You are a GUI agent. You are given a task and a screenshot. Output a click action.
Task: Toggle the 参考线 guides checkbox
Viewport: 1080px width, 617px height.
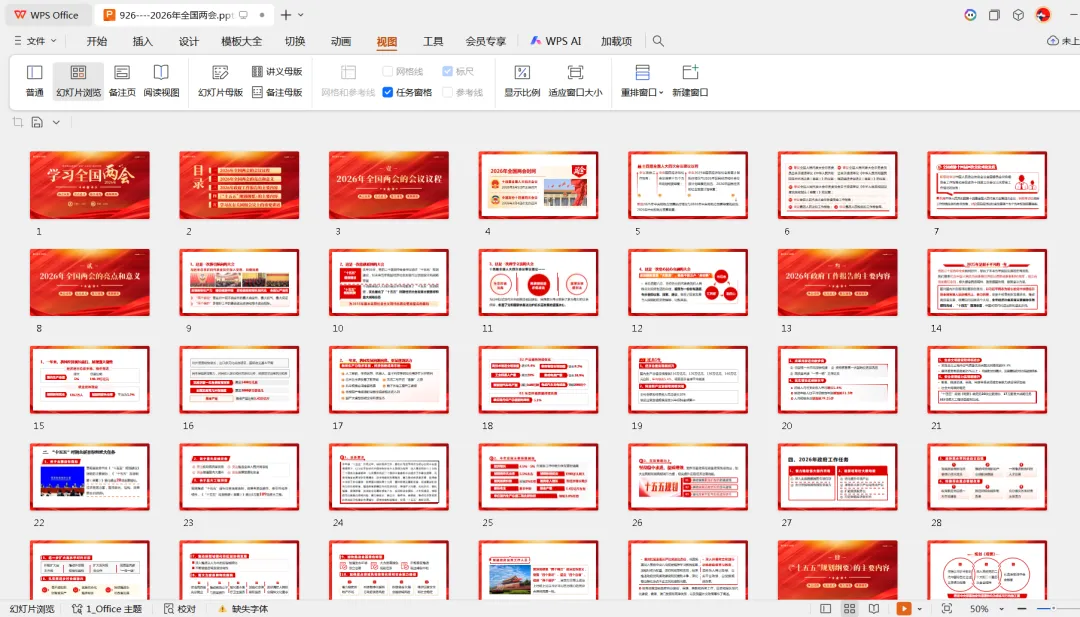463,92
